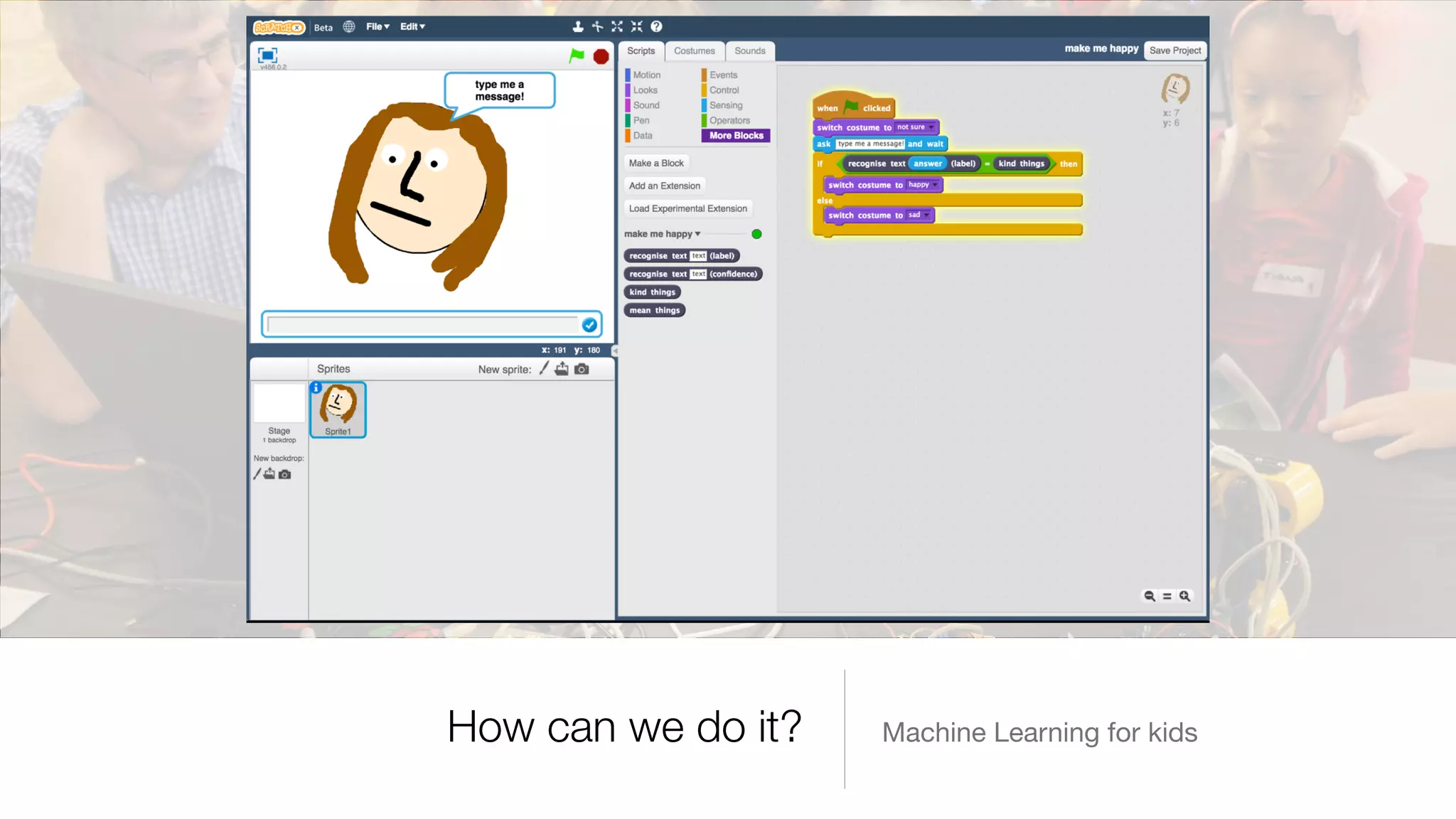Start project with green flag
Screen dimensions: 1456x819
(x=577, y=55)
